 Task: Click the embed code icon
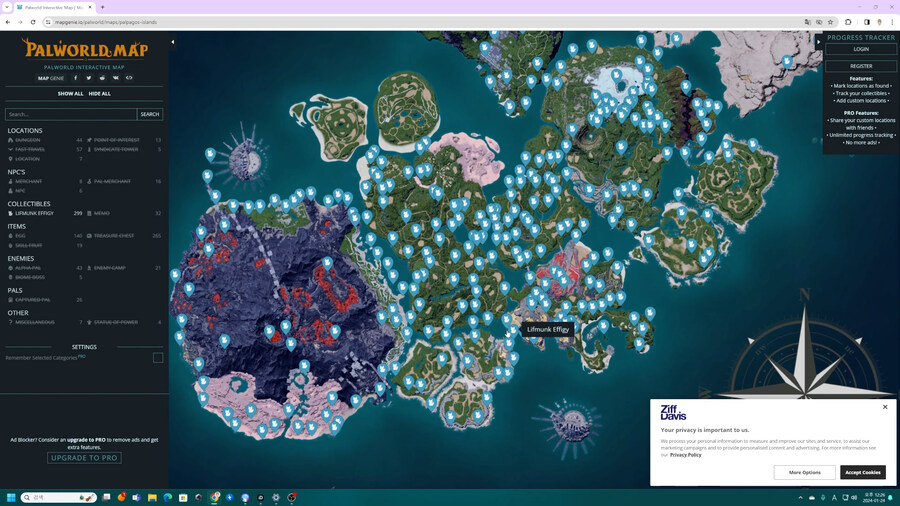[129, 78]
